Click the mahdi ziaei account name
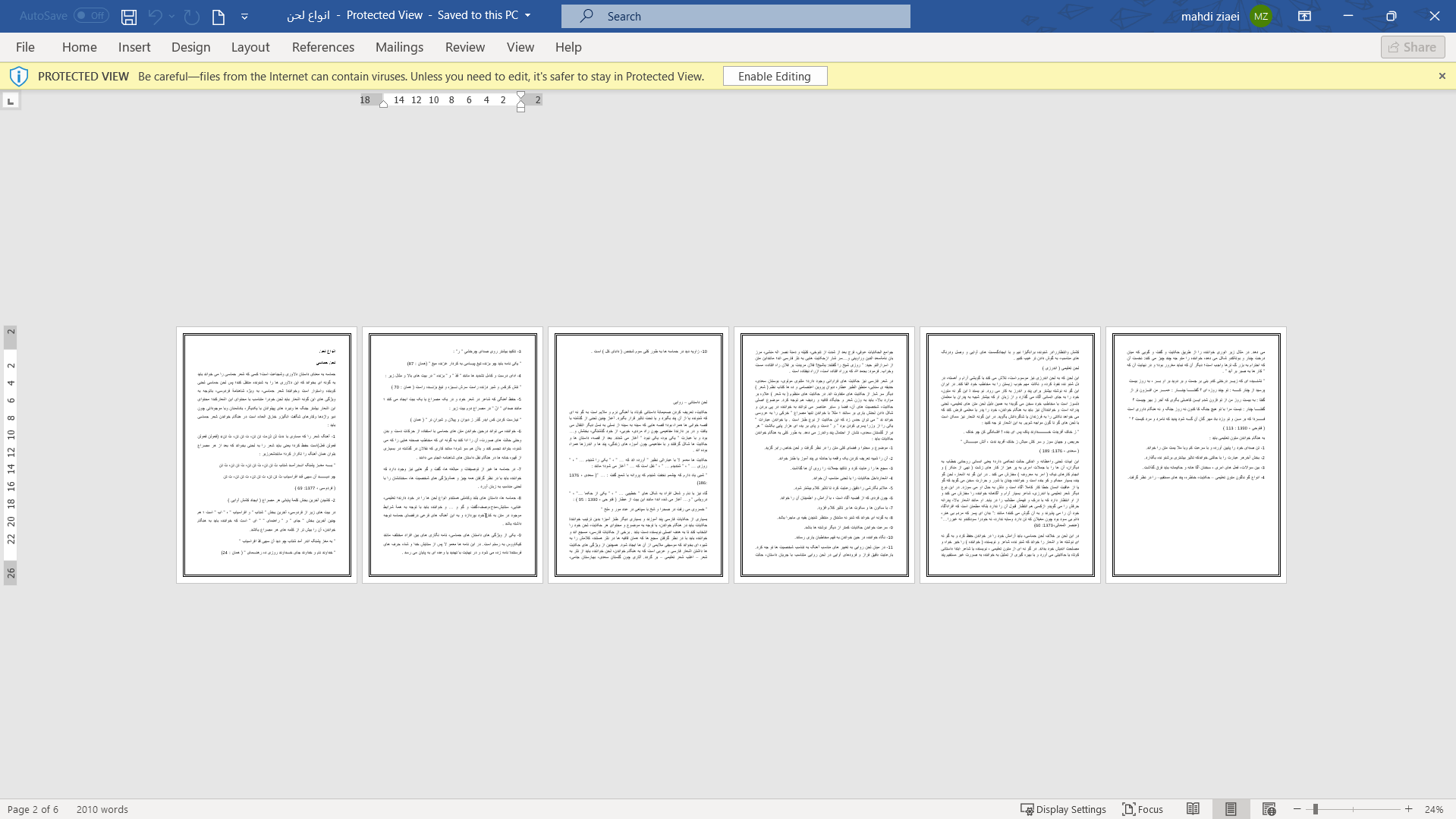 coord(1210,16)
